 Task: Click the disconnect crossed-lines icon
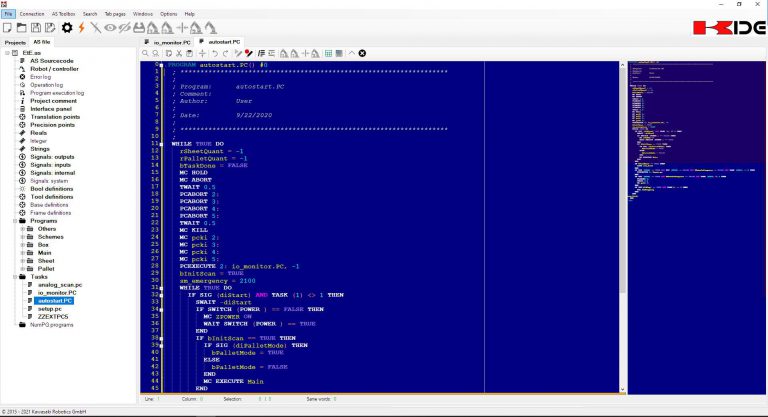pyautogui.click(x=96, y=28)
